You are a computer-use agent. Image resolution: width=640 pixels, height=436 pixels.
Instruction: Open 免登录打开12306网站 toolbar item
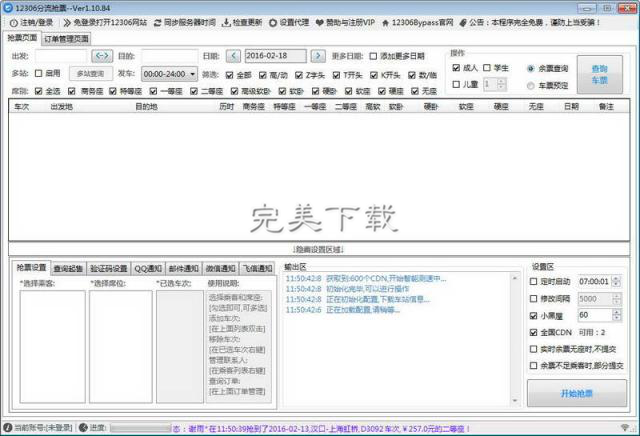click(105, 22)
